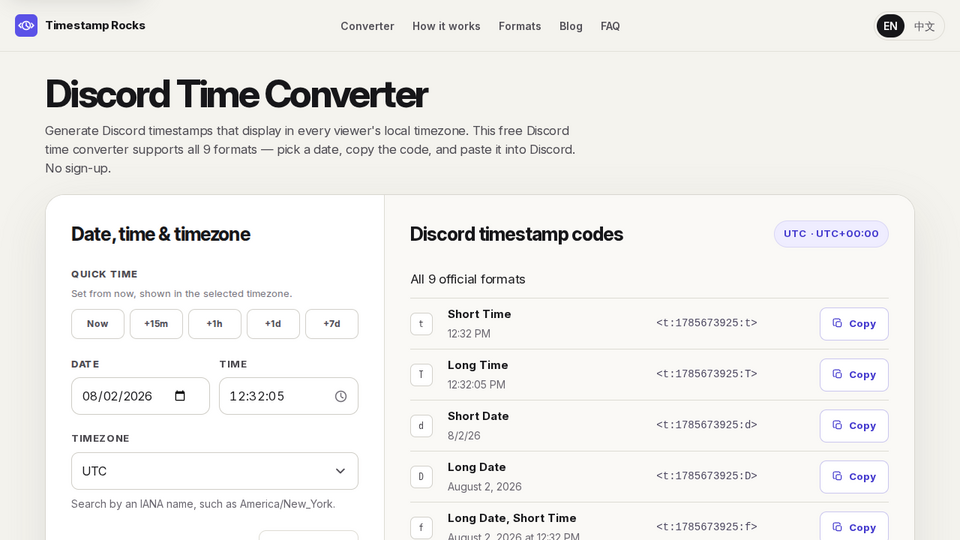Add seven days with +7d button
The image size is (960, 540).
(x=332, y=324)
